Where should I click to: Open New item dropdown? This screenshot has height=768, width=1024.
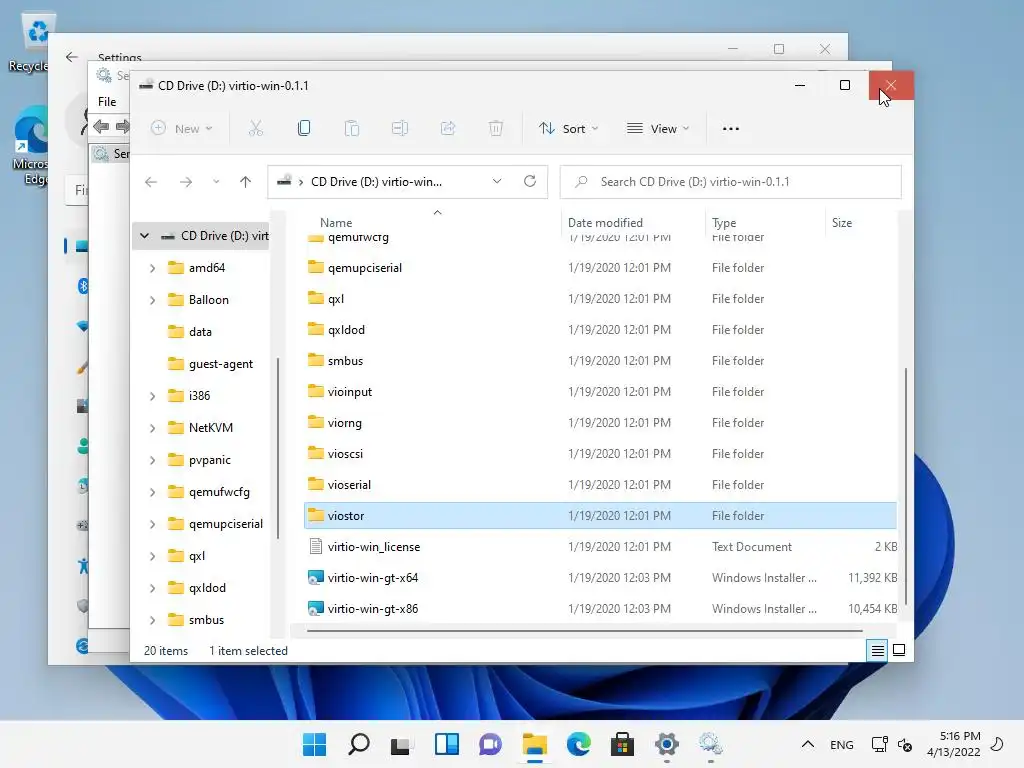182,129
